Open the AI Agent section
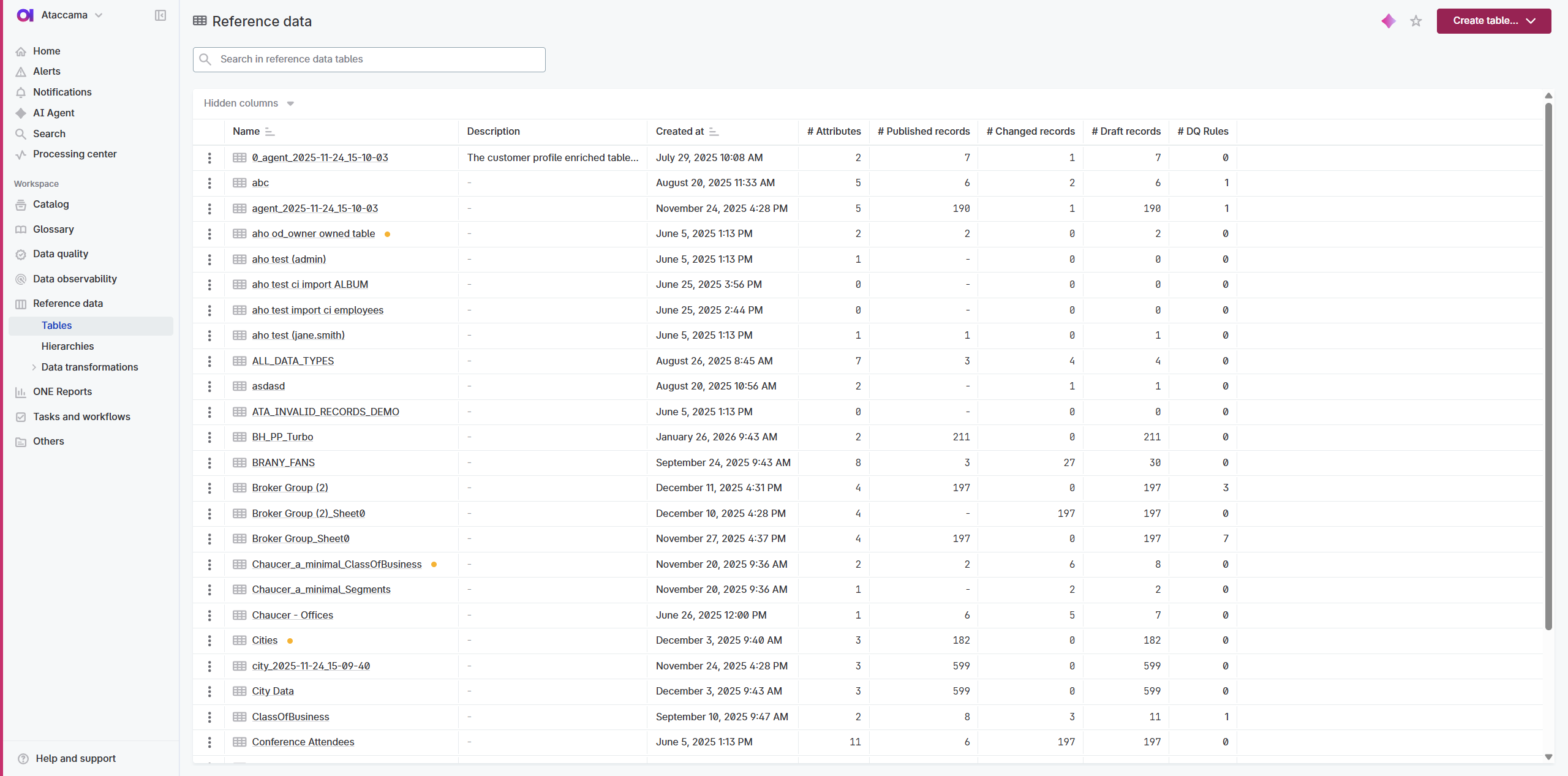Viewport: 1568px width, 776px height. pos(54,113)
